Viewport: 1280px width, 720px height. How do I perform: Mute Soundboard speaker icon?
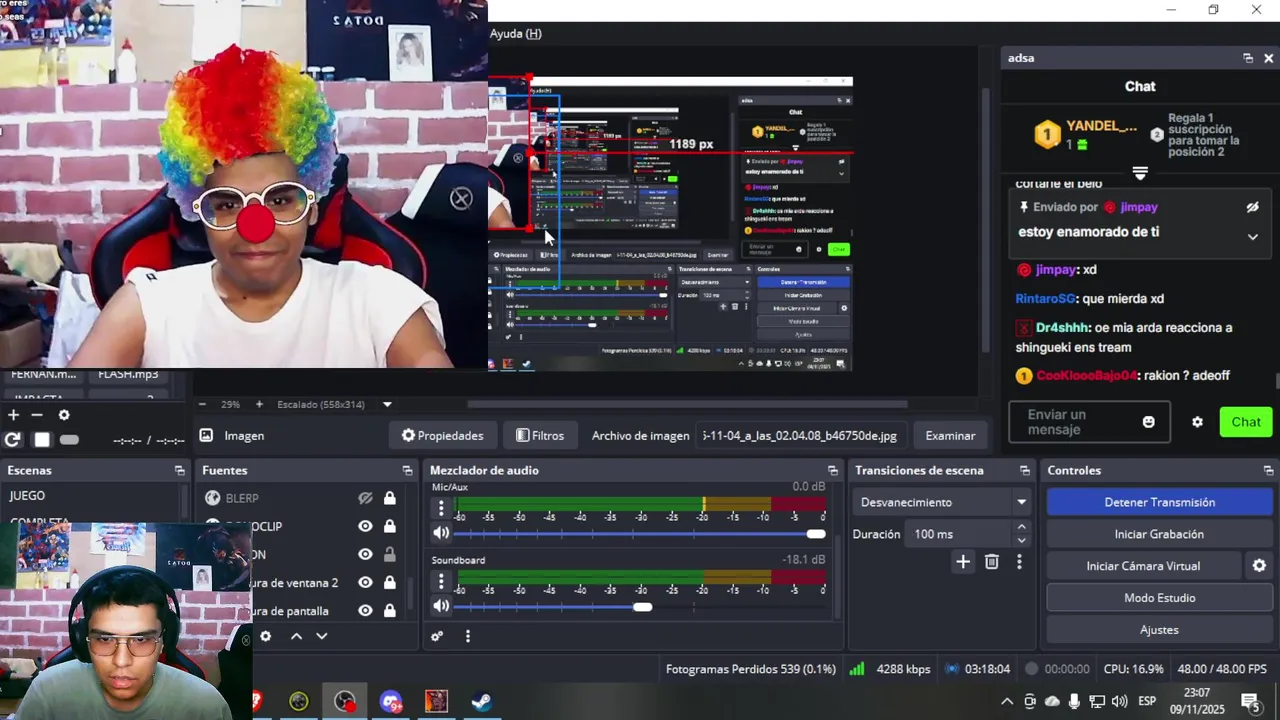[x=441, y=606]
